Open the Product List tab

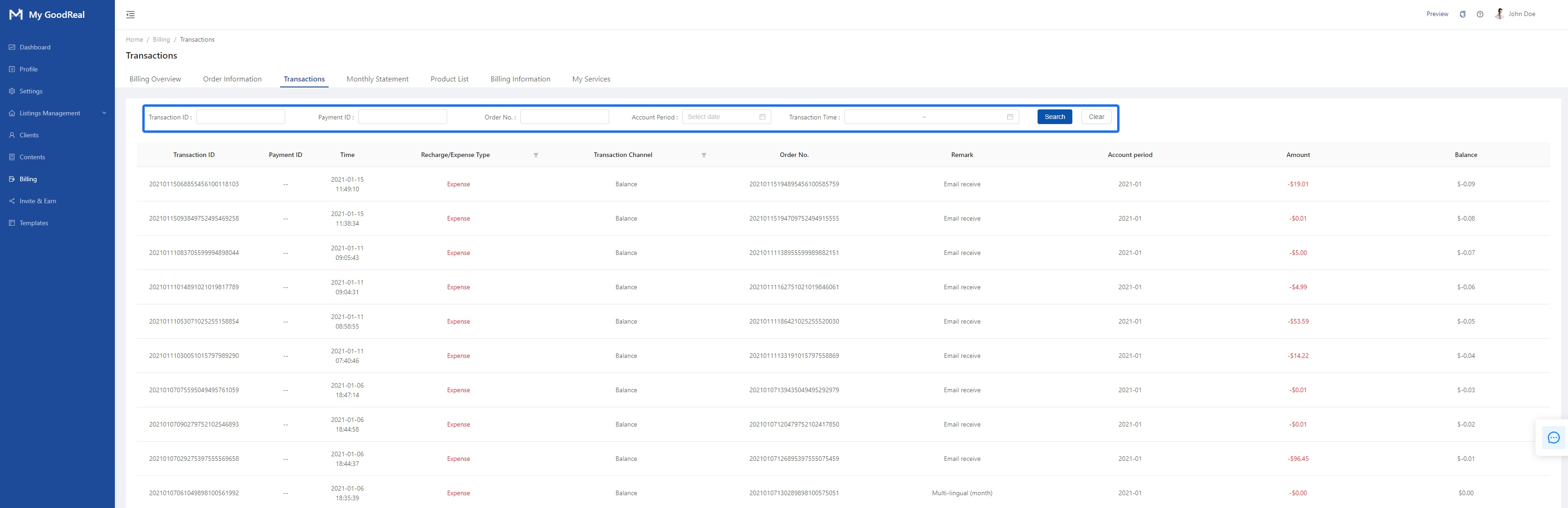click(449, 78)
